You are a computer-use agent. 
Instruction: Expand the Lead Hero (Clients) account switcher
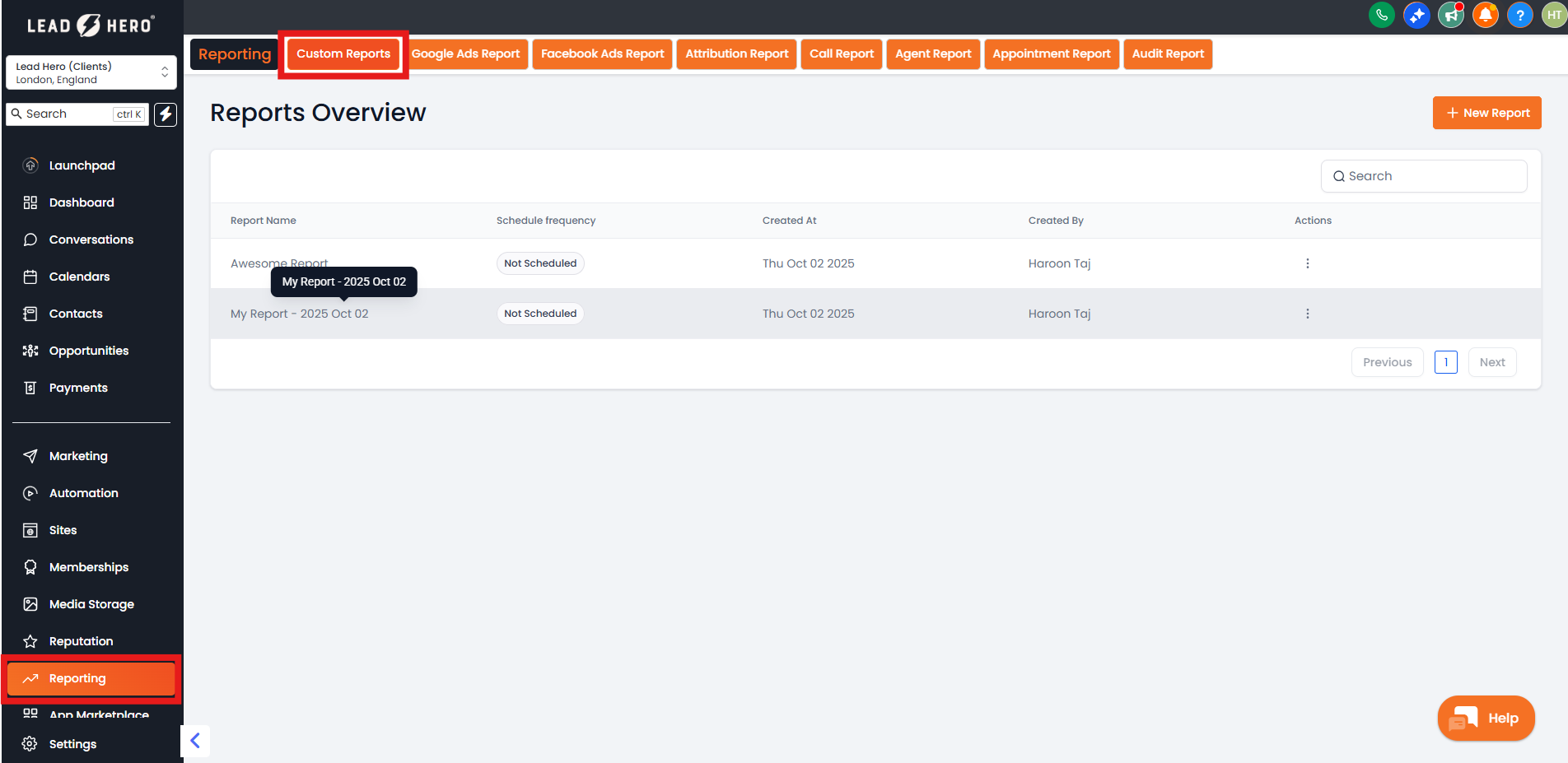(91, 72)
